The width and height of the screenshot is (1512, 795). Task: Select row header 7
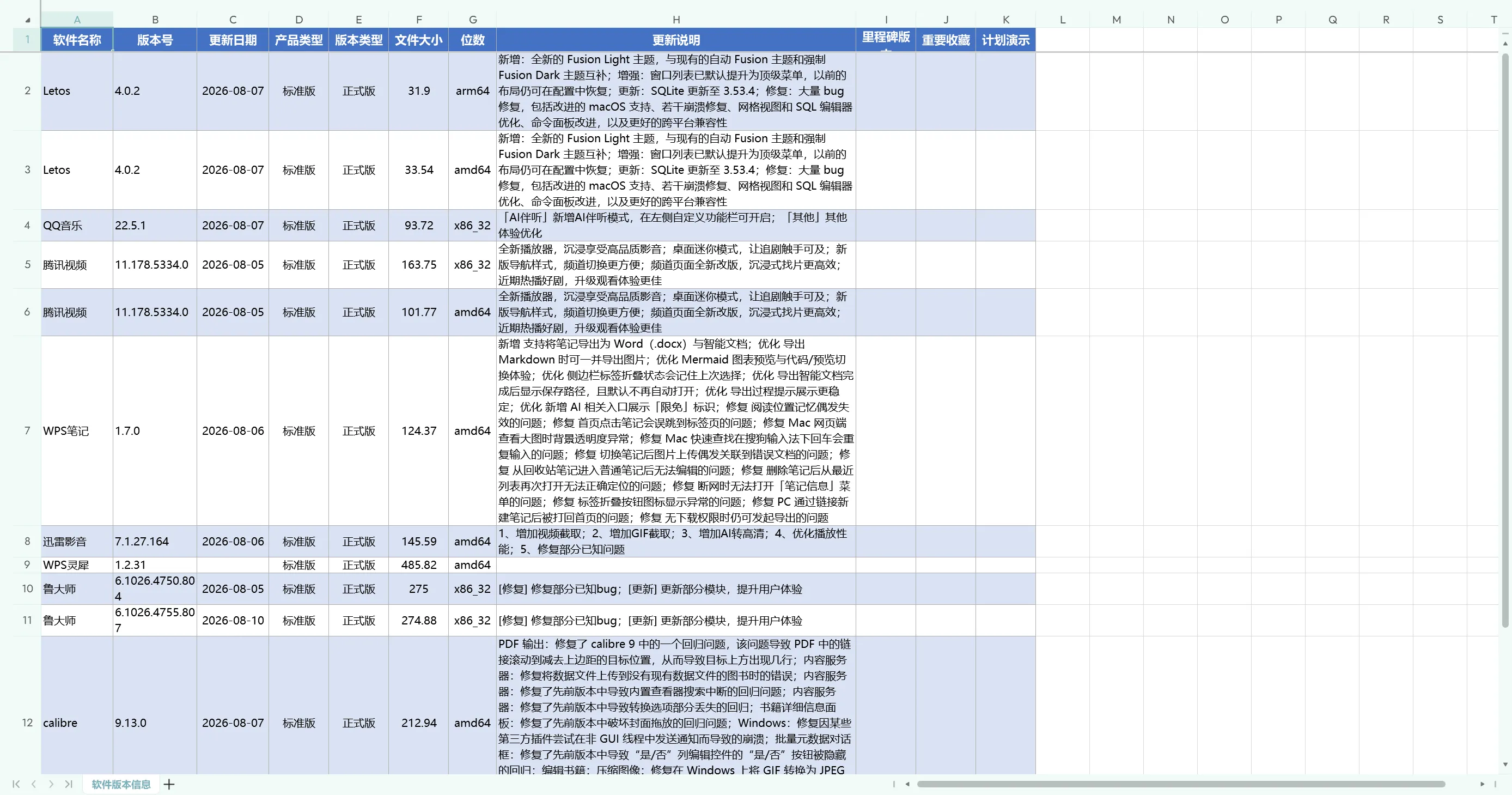[x=27, y=430]
